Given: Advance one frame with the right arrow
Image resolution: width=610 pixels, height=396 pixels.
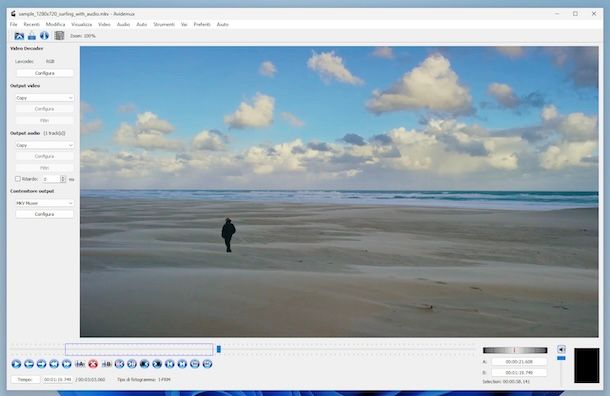Looking at the screenshot, I should pyautogui.click(x=41, y=364).
